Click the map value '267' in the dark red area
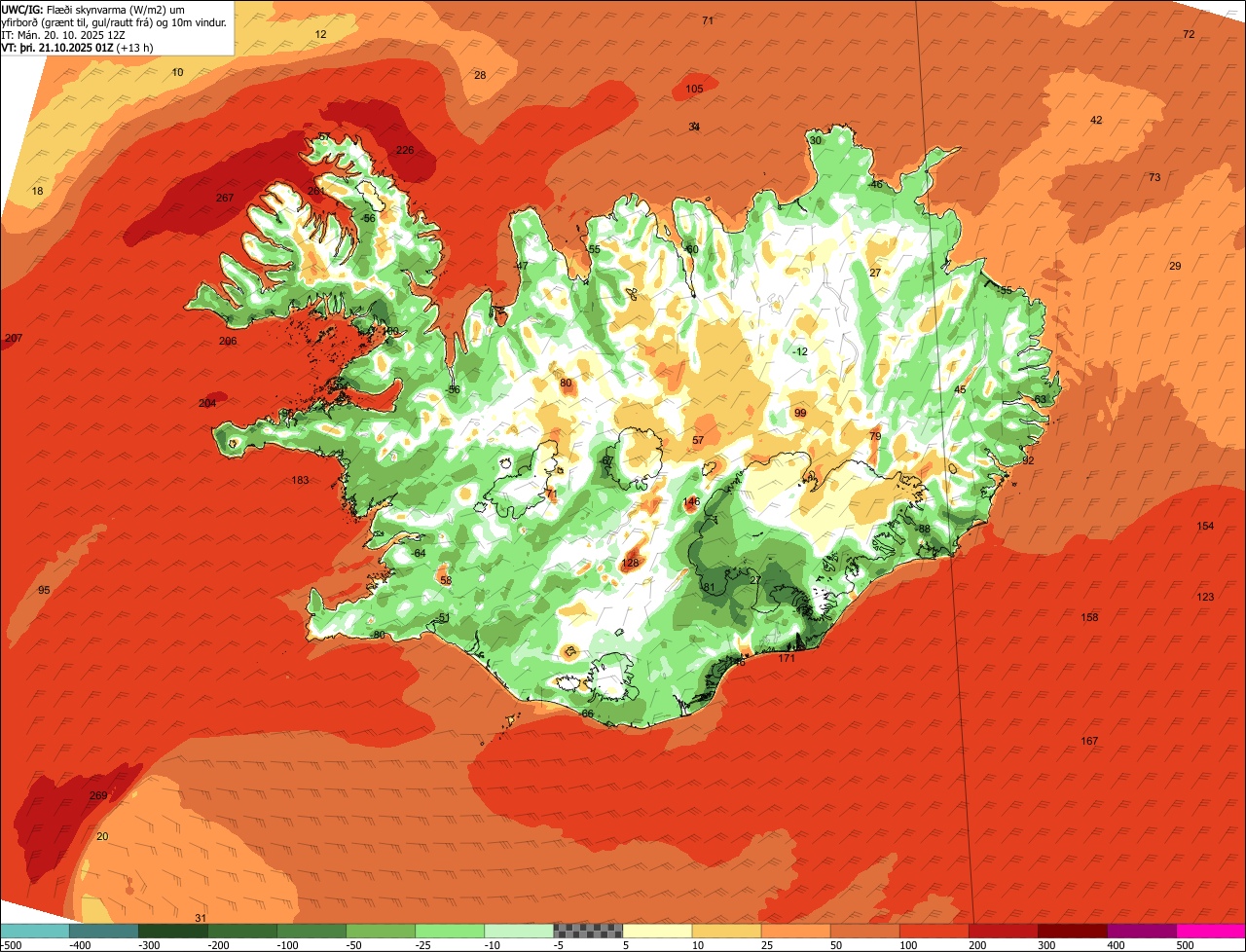1246x952 pixels. (x=225, y=198)
